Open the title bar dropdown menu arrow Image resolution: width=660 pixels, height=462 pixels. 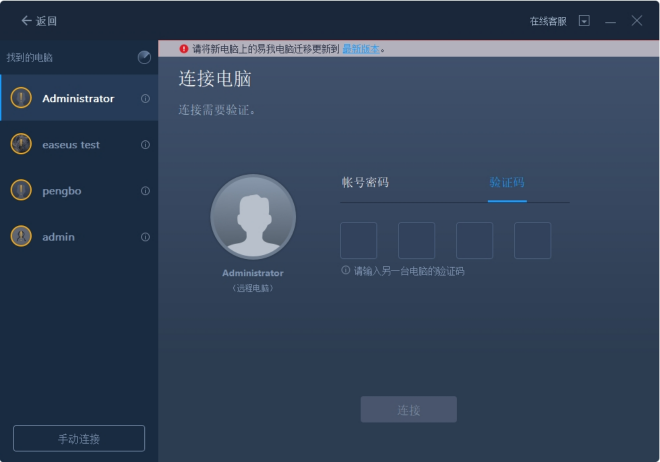click(584, 21)
